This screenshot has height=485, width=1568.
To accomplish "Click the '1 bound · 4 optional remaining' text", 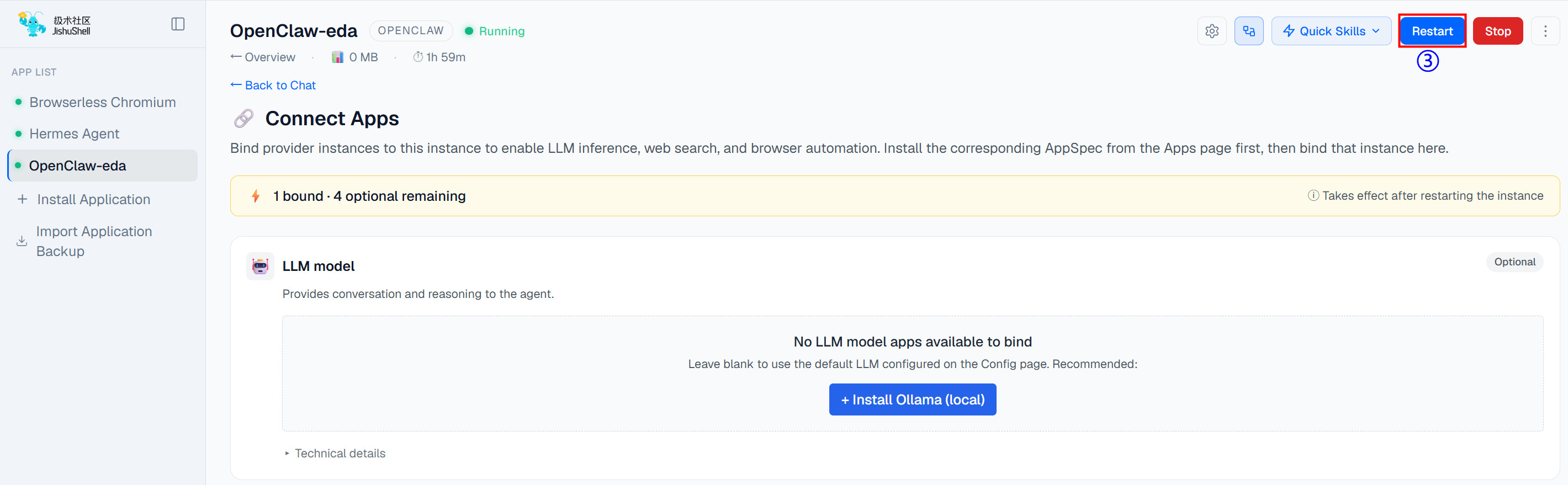I will (x=369, y=196).
